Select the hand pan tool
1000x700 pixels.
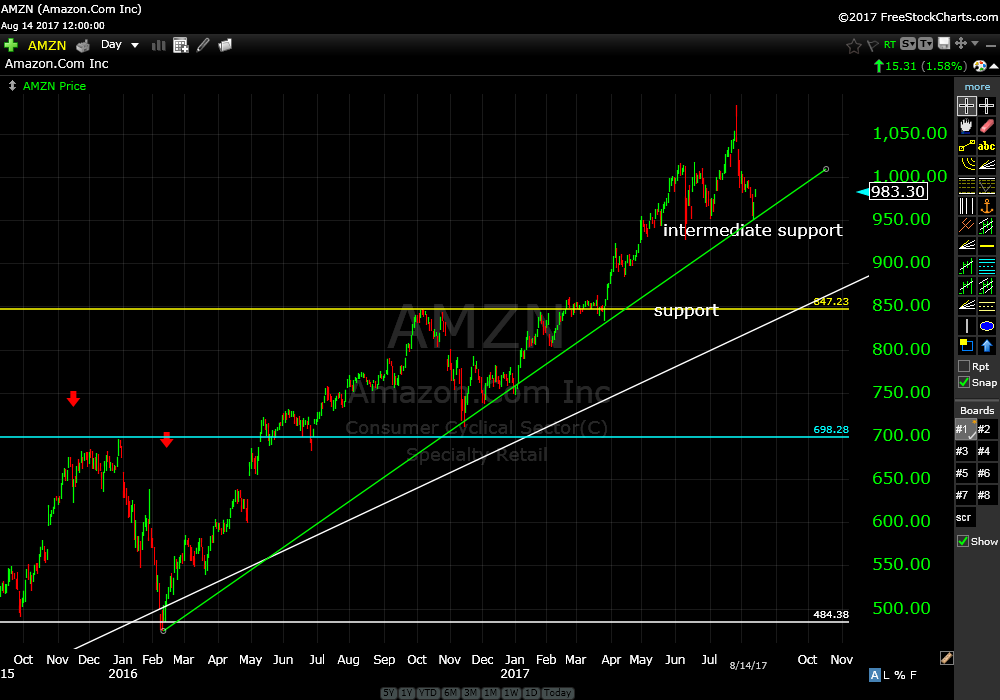[966, 126]
